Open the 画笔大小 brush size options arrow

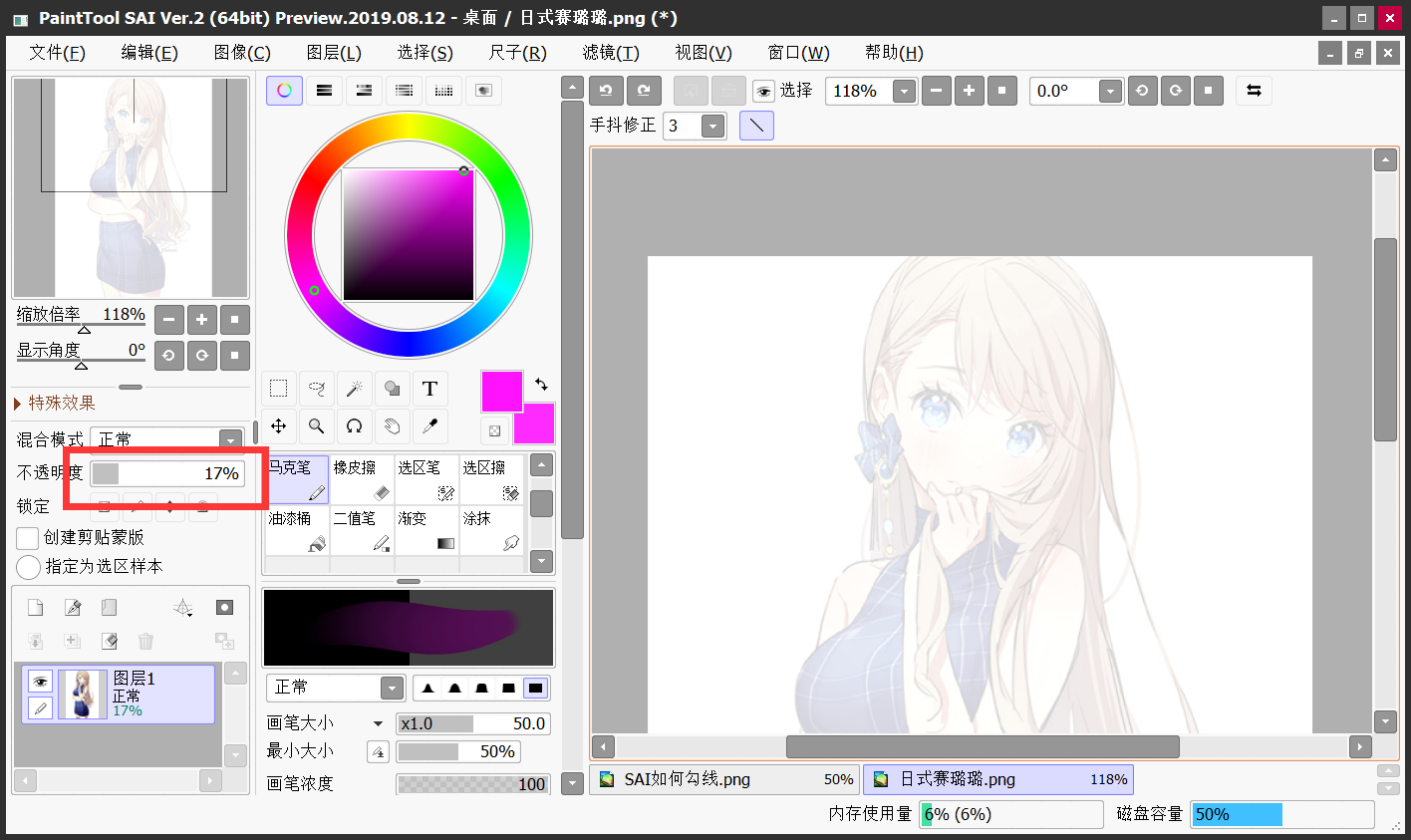[378, 723]
